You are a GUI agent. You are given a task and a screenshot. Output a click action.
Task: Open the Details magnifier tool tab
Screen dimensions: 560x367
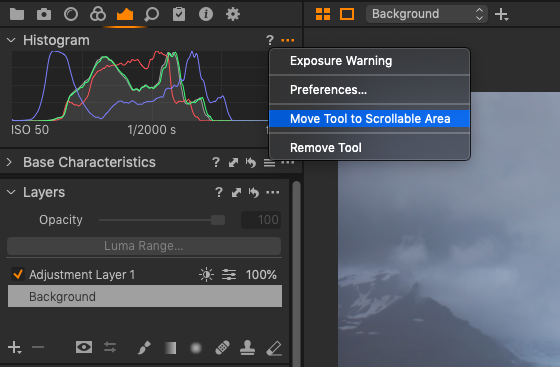(152, 14)
